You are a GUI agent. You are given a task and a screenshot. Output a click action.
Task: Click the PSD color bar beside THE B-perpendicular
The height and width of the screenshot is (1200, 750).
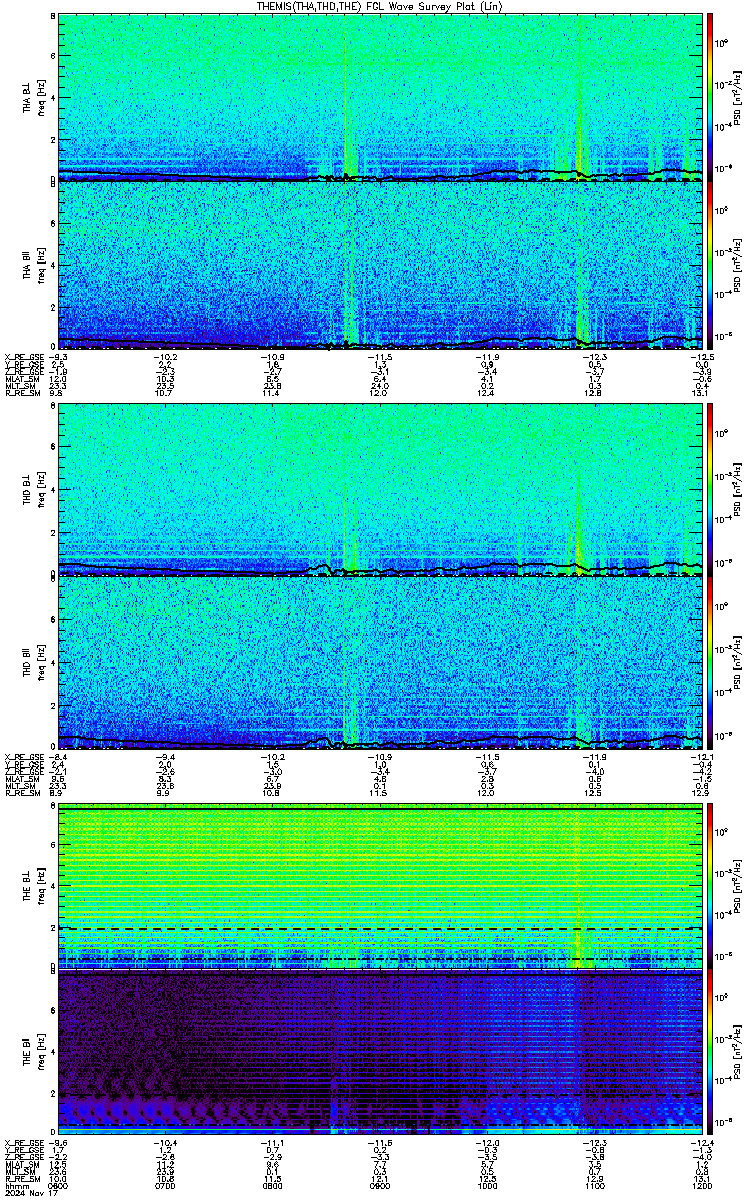[710, 886]
